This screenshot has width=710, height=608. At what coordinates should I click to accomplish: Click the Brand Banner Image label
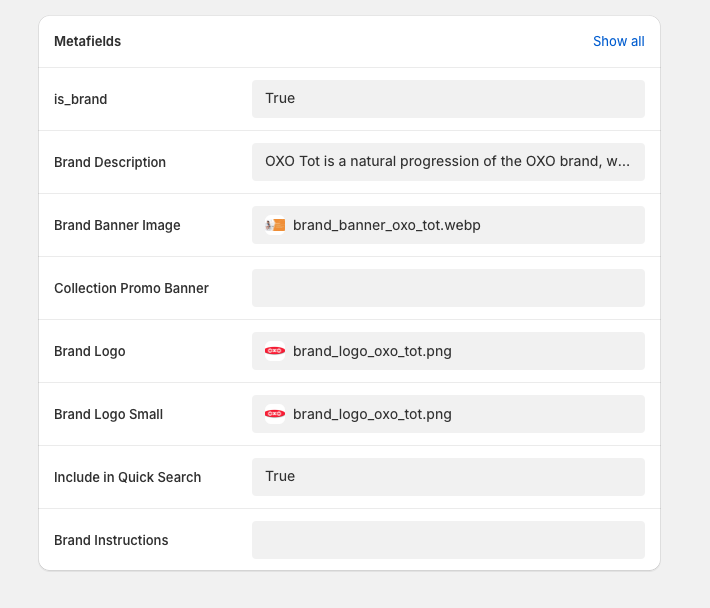[117, 225]
